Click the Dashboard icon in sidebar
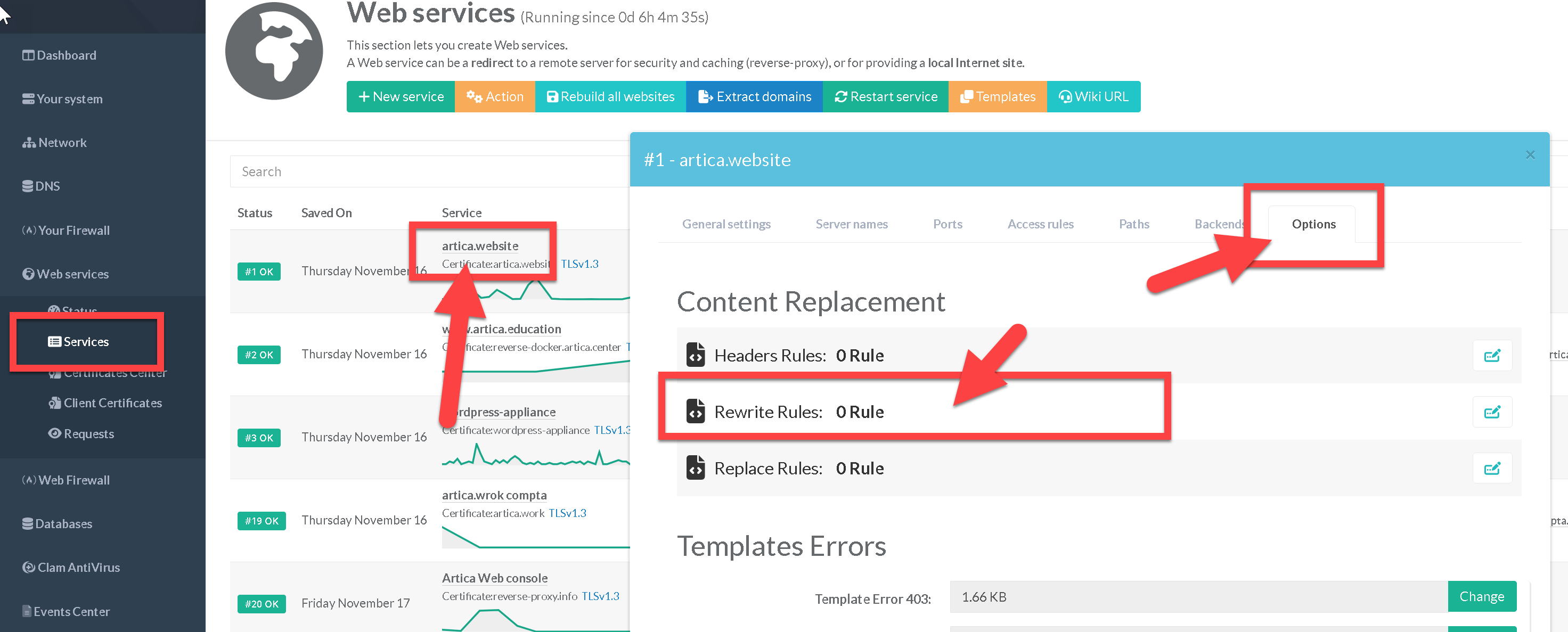The height and width of the screenshot is (632, 1568). point(28,55)
